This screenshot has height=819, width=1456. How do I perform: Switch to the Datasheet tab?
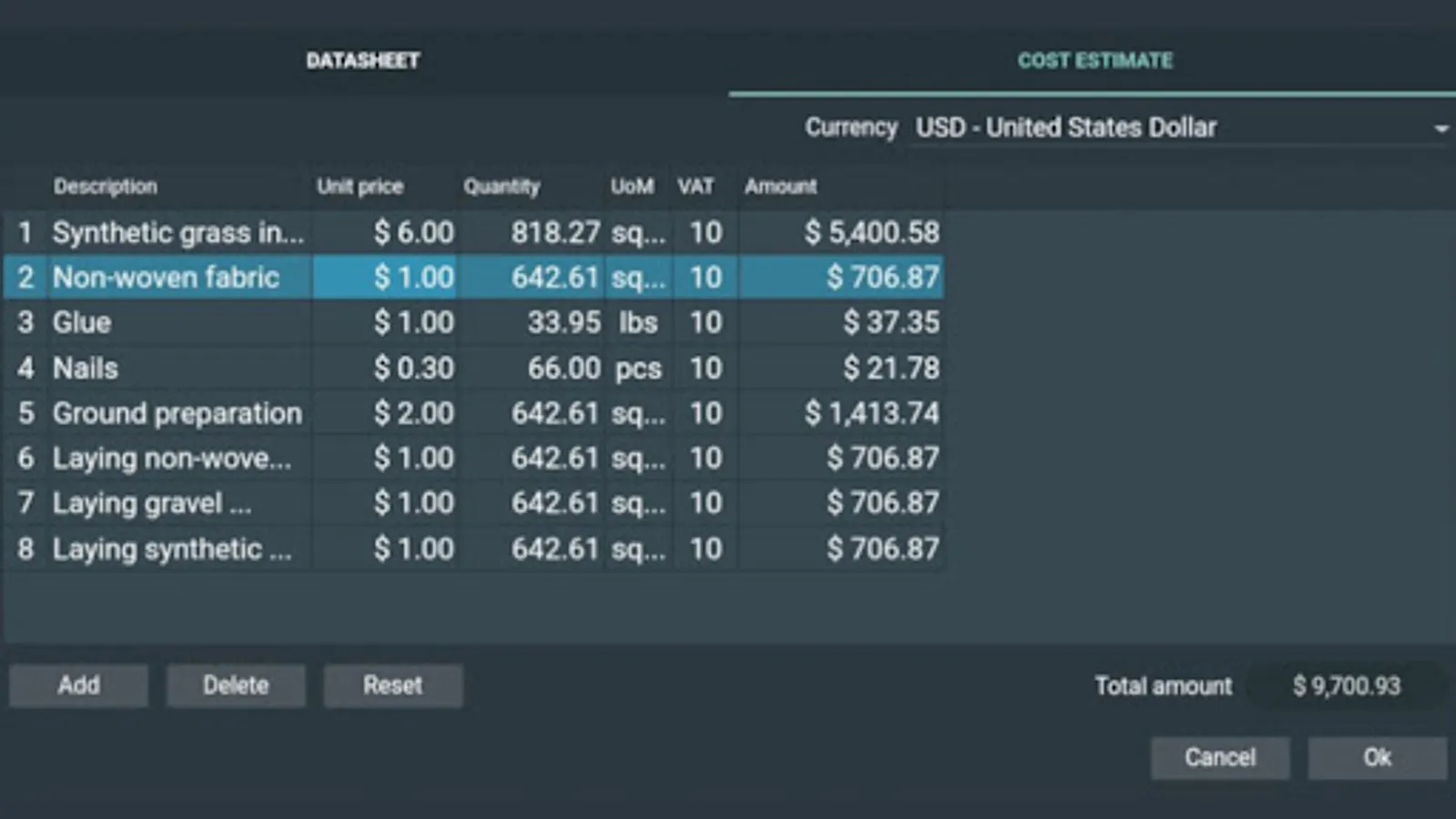pyautogui.click(x=363, y=60)
